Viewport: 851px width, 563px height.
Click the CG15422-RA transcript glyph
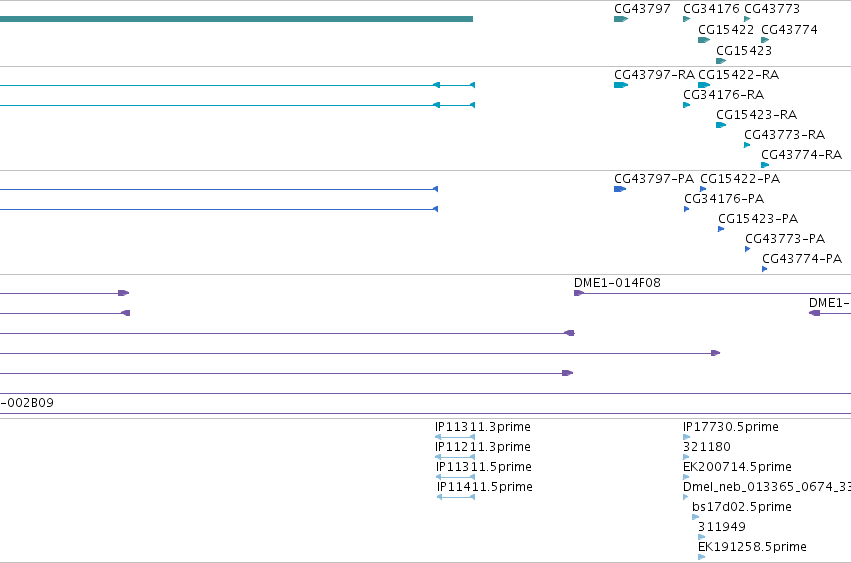pyautogui.click(x=704, y=85)
